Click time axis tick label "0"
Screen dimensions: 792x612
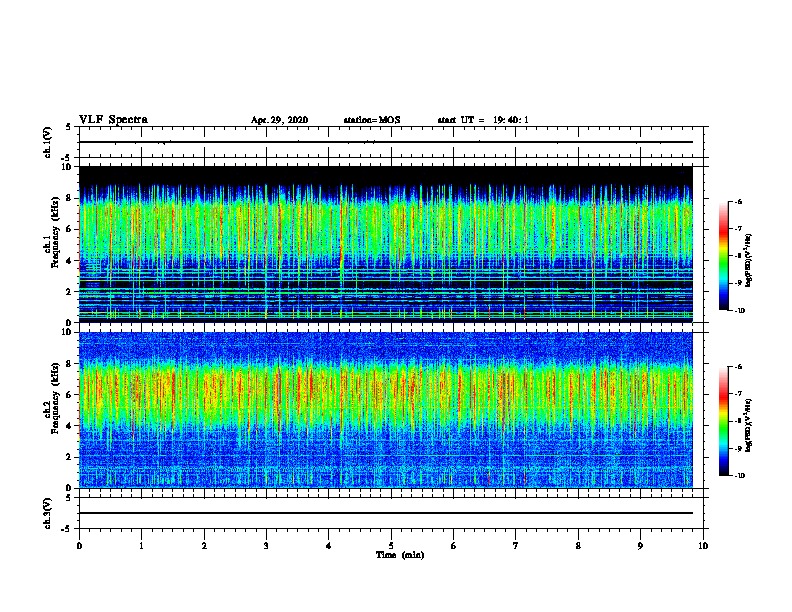[x=79, y=546]
